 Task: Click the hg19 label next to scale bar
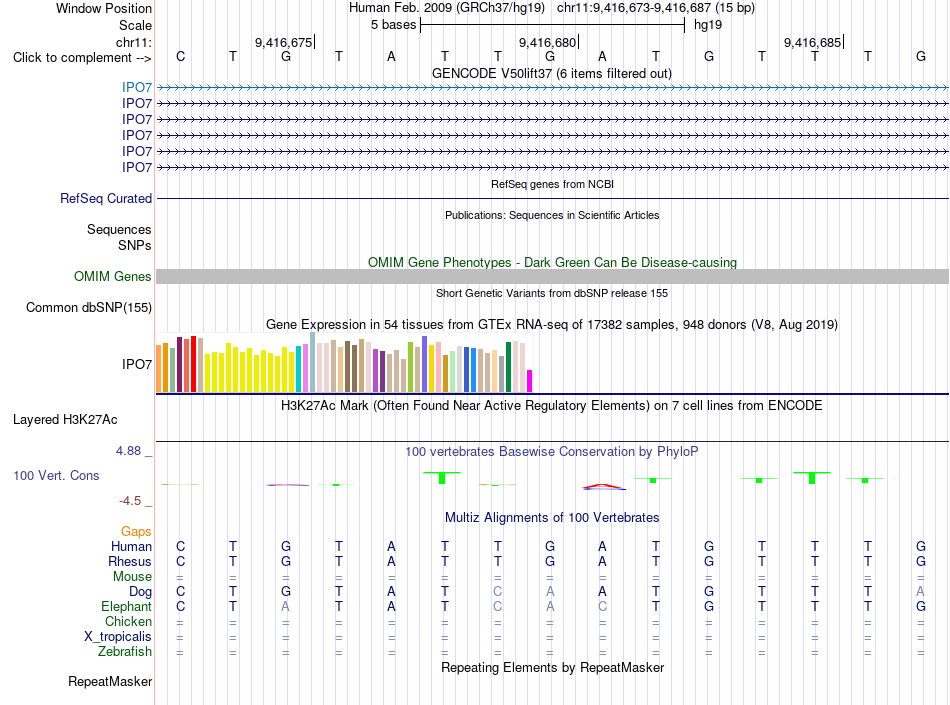708,25
